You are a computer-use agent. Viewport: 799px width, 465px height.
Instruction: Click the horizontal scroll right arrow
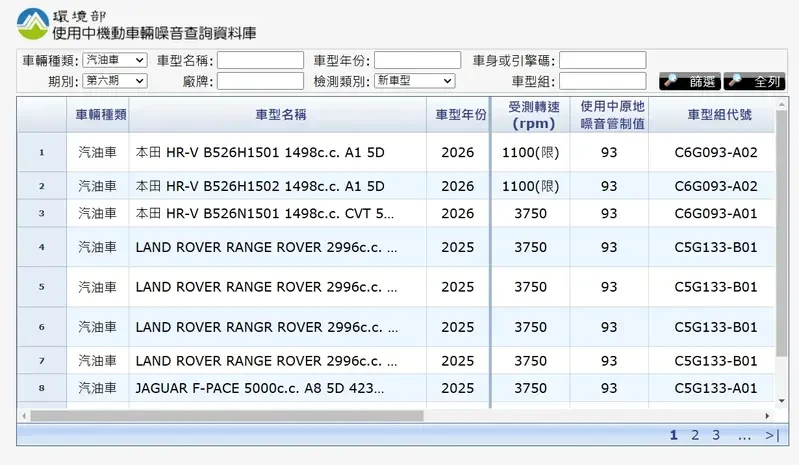[767, 416]
